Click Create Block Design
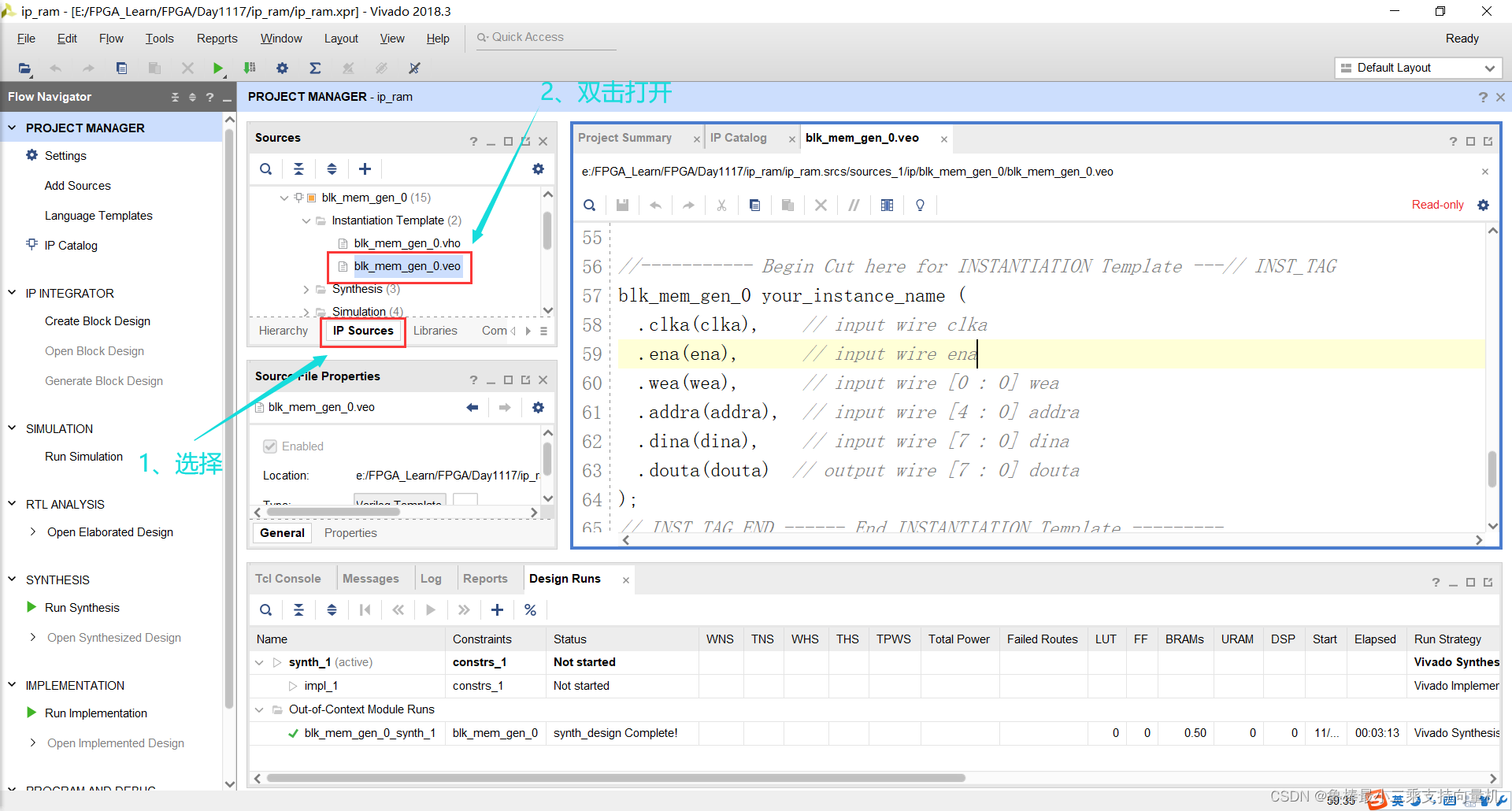This screenshot has height=811, width=1512. point(97,321)
